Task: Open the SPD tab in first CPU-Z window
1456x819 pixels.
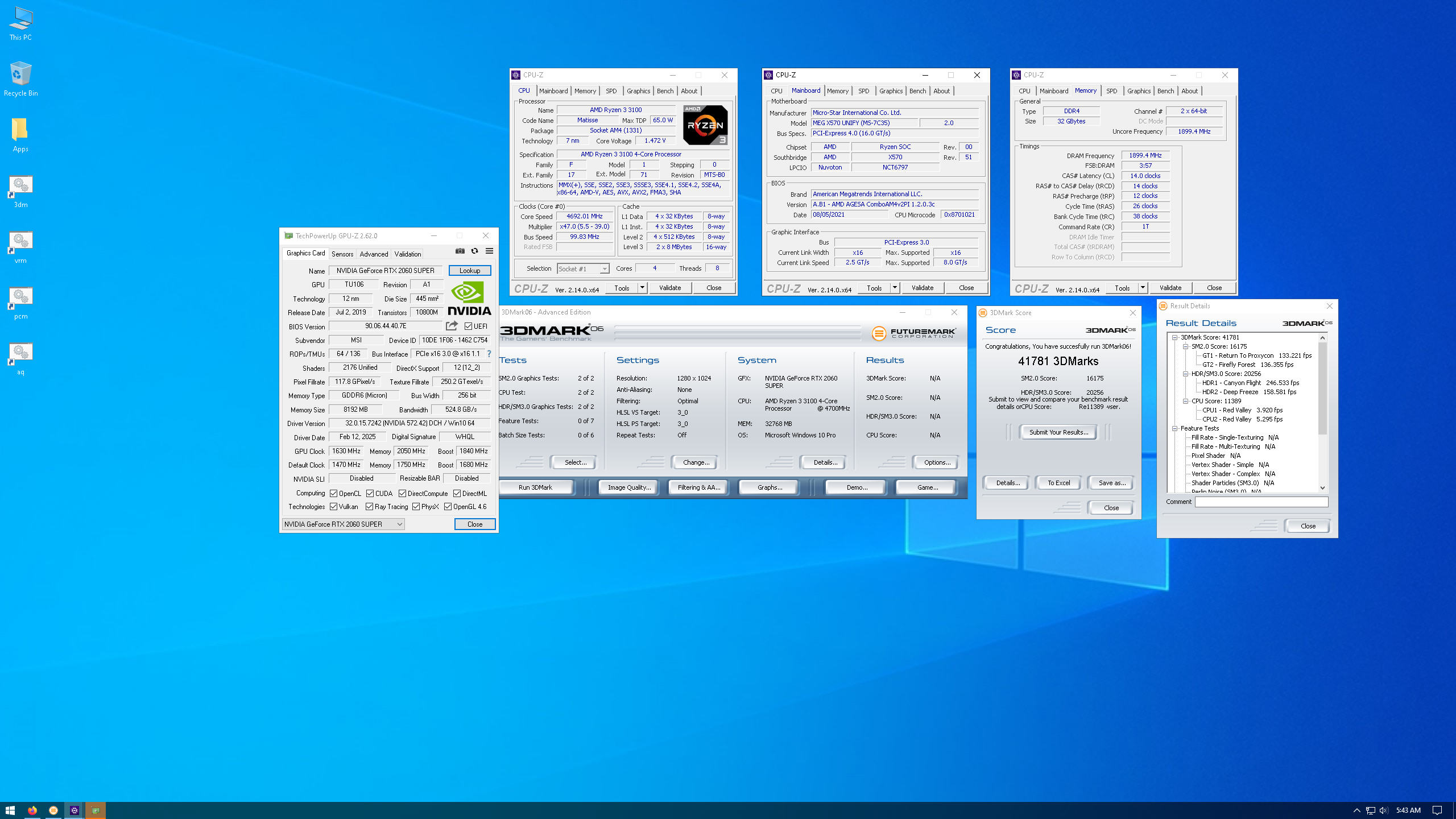Action: (x=611, y=91)
